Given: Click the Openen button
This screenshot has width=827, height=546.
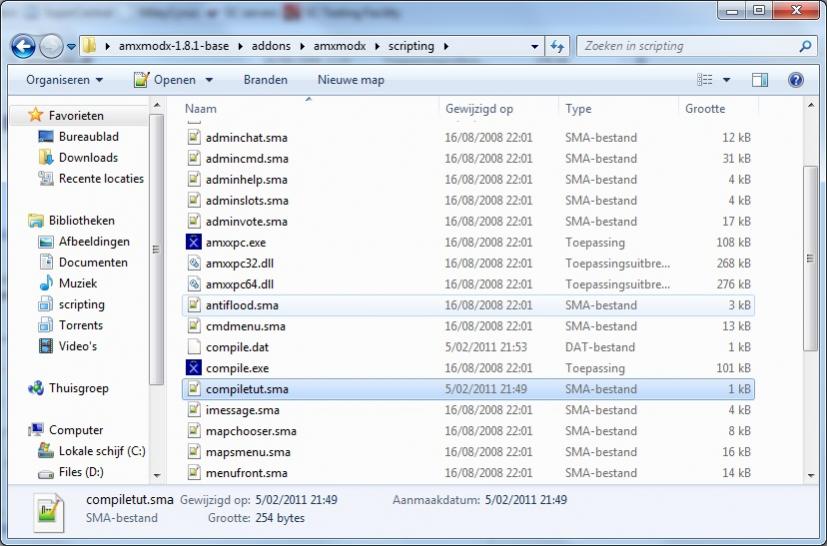Looking at the screenshot, I should click(x=166, y=80).
